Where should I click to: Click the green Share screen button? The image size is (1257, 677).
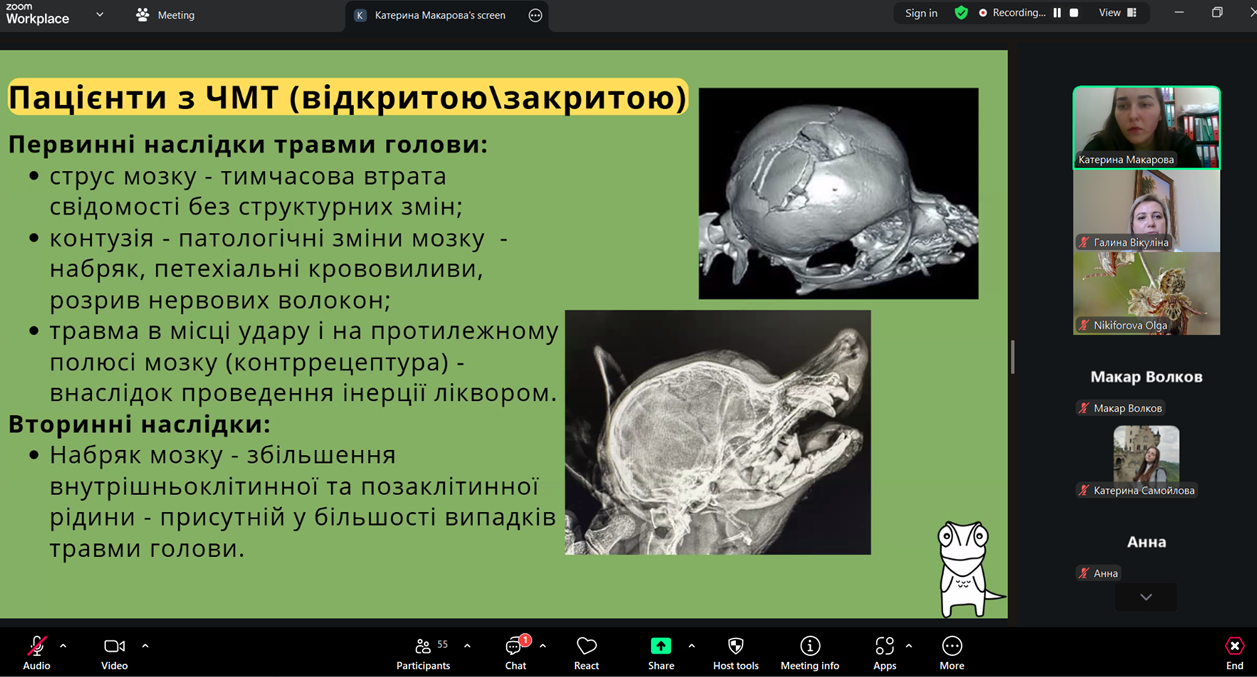(661, 652)
